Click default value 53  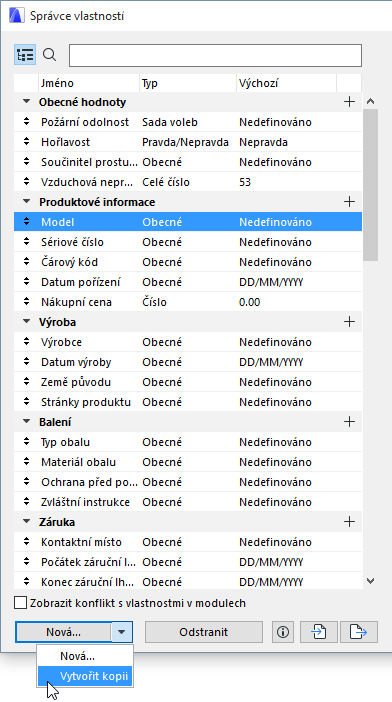[245, 182]
